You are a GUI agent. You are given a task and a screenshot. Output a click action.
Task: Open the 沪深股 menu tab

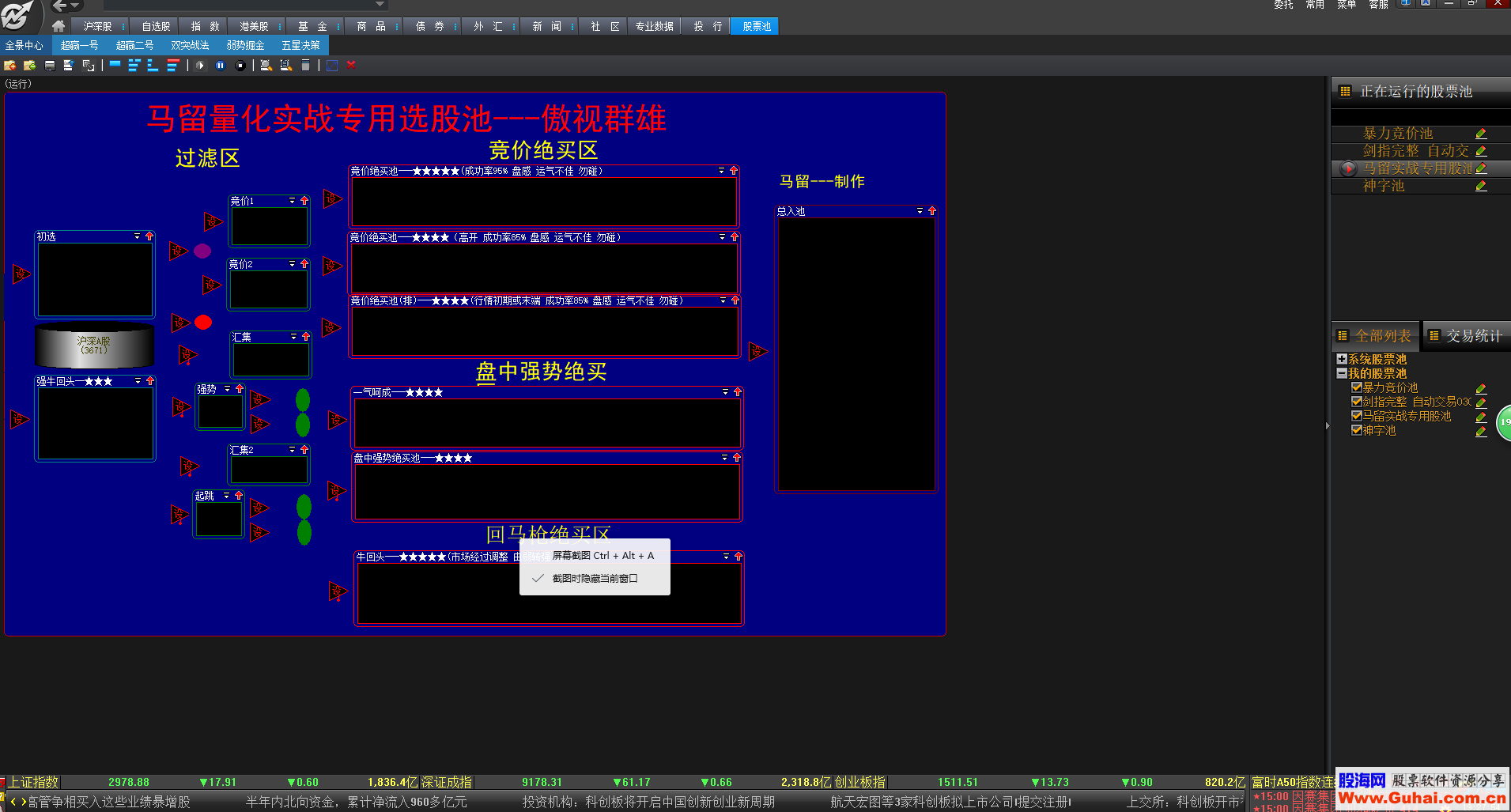coord(98,26)
